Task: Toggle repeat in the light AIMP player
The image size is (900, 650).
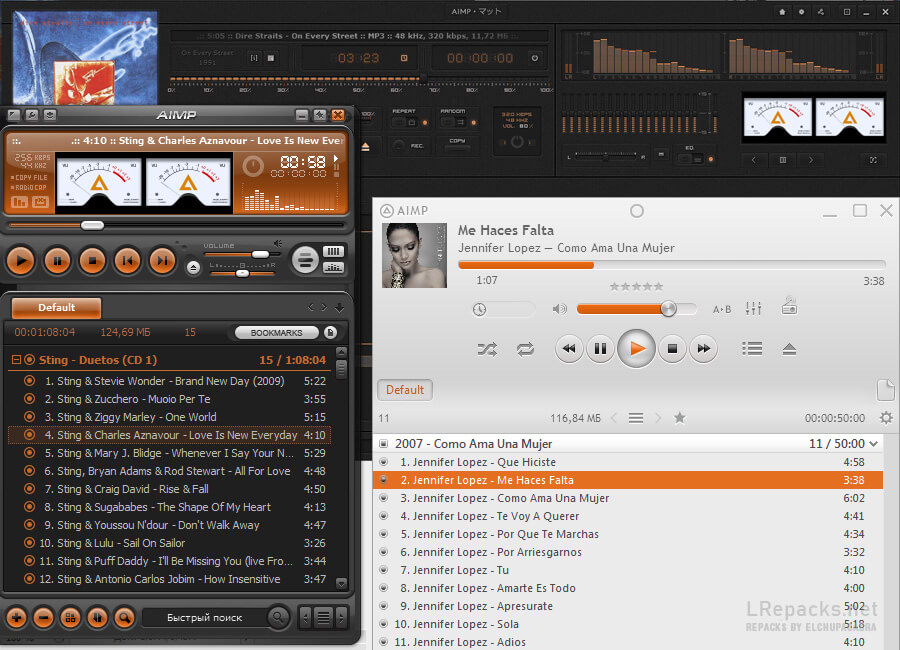Action: [x=525, y=349]
